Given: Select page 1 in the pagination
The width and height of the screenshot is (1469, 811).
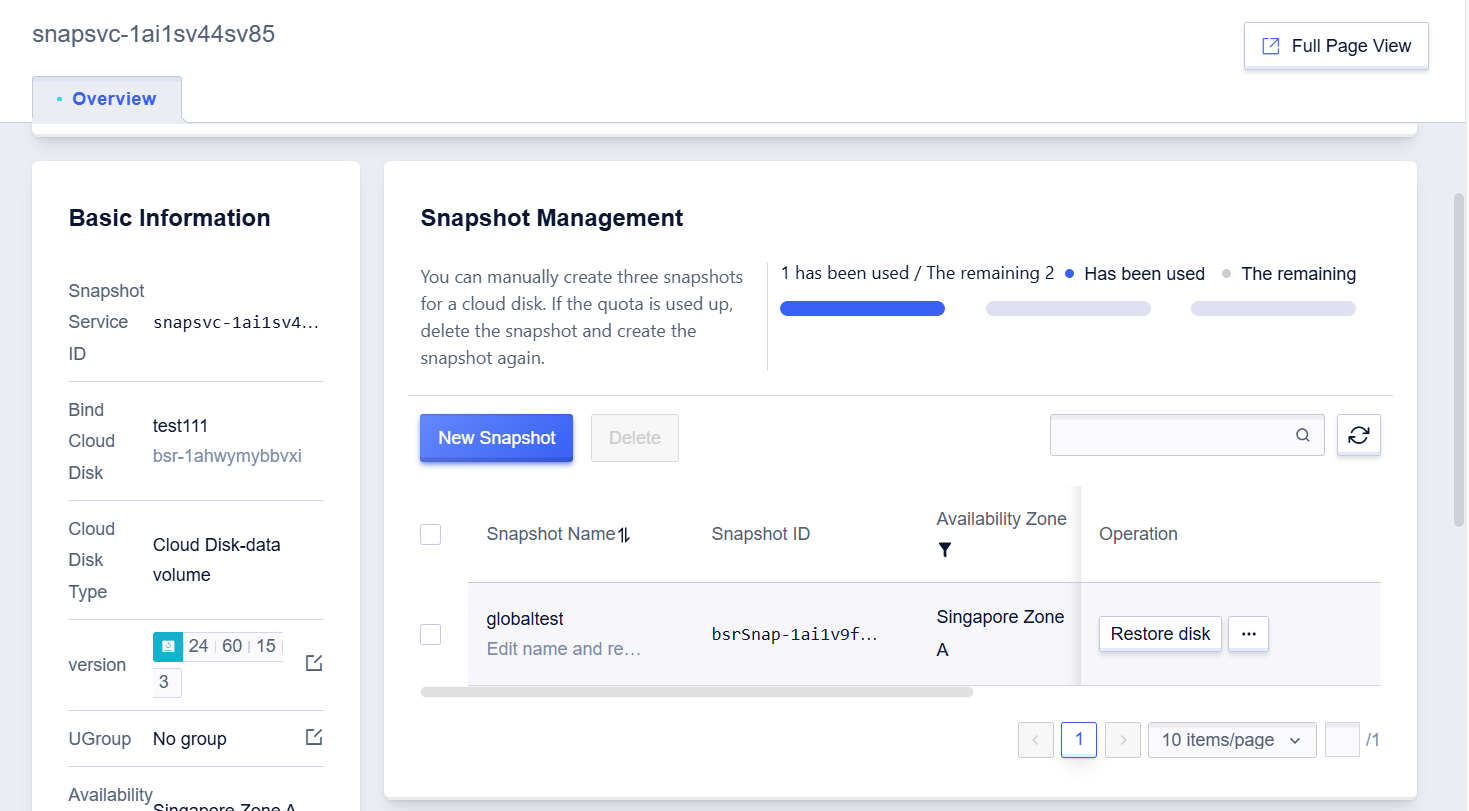Looking at the screenshot, I should click(x=1079, y=740).
